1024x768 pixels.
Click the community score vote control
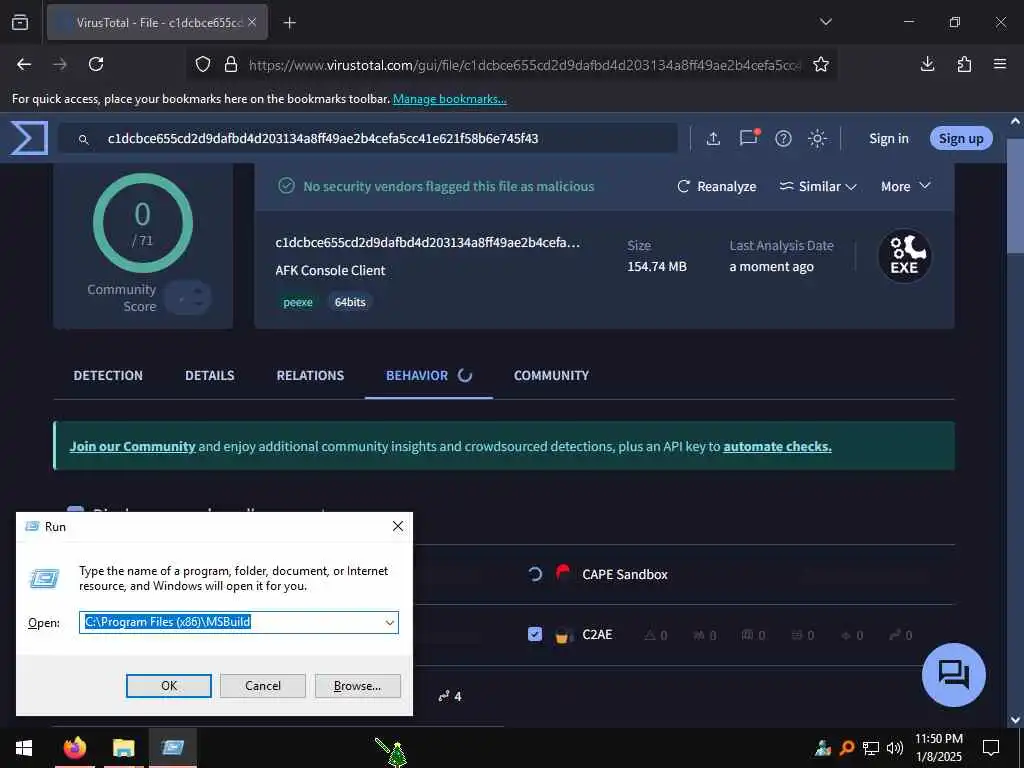[x=188, y=298]
